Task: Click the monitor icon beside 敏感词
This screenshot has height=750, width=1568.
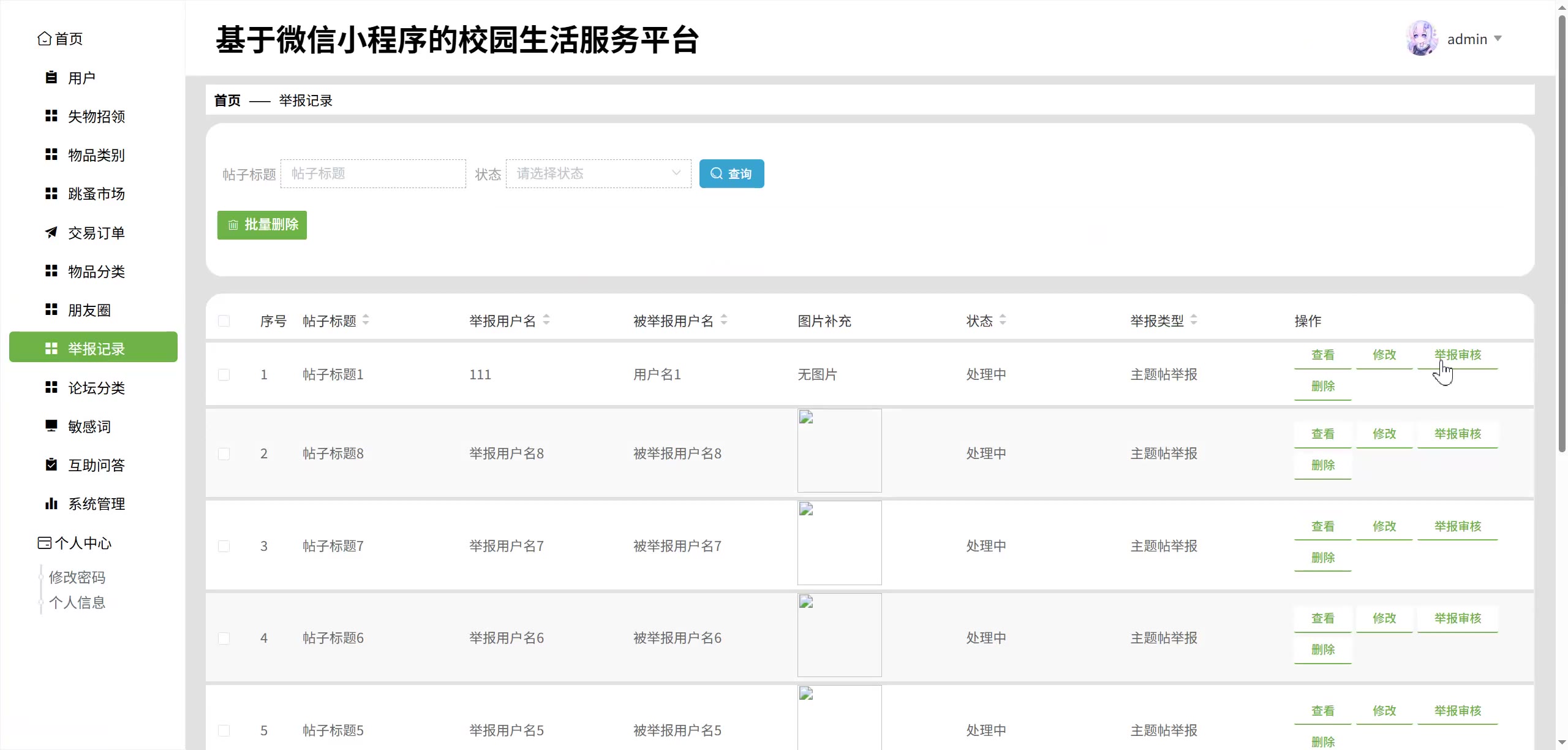Action: 51,426
